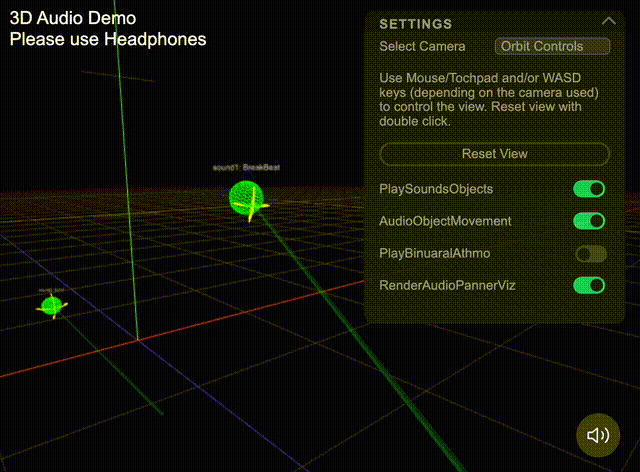Toggle the PlaySoundsObjects switch off
640x472 pixels.
[589, 189]
